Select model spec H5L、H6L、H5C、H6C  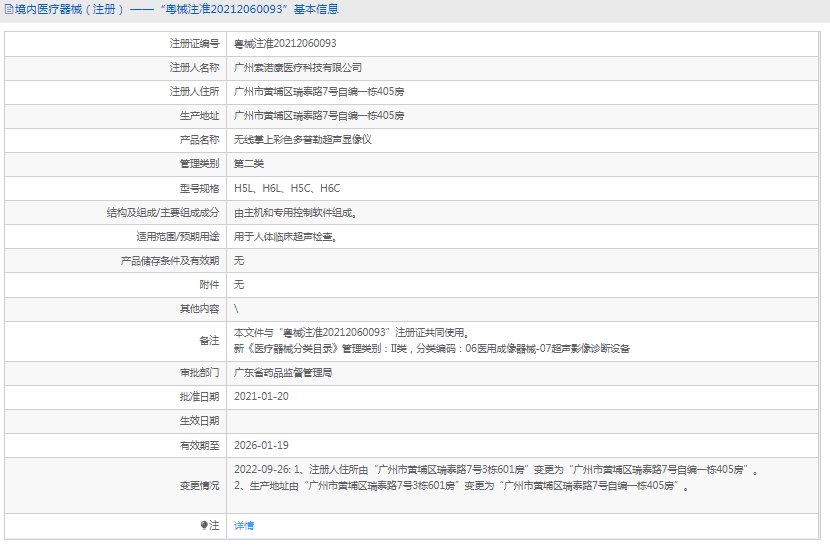pyautogui.click(x=287, y=188)
